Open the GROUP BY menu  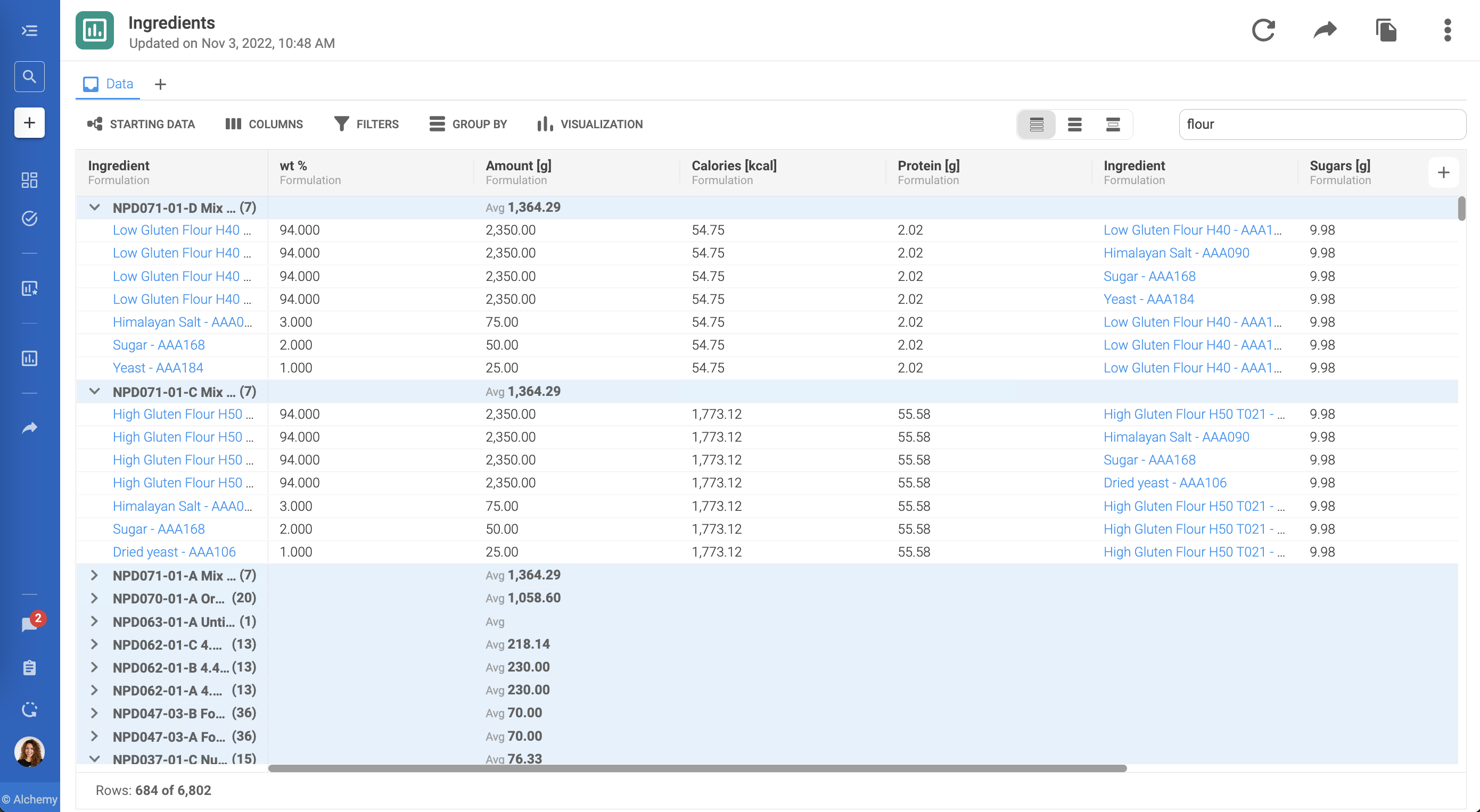[x=468, y=124]
